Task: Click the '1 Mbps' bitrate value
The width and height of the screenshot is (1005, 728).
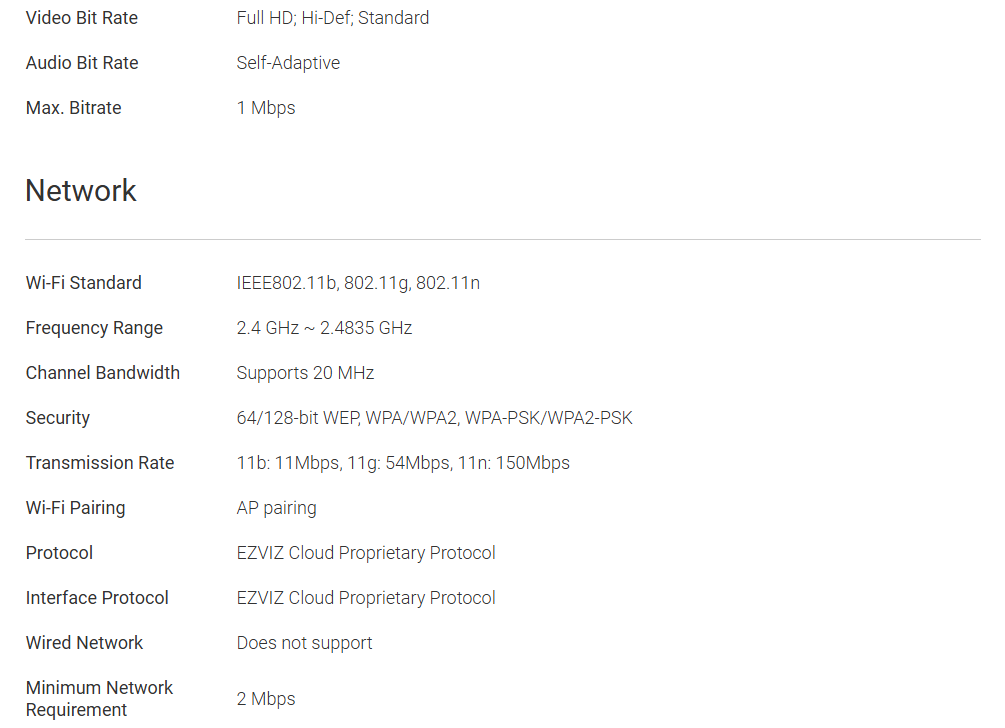Action: click(x=266, y=108)
